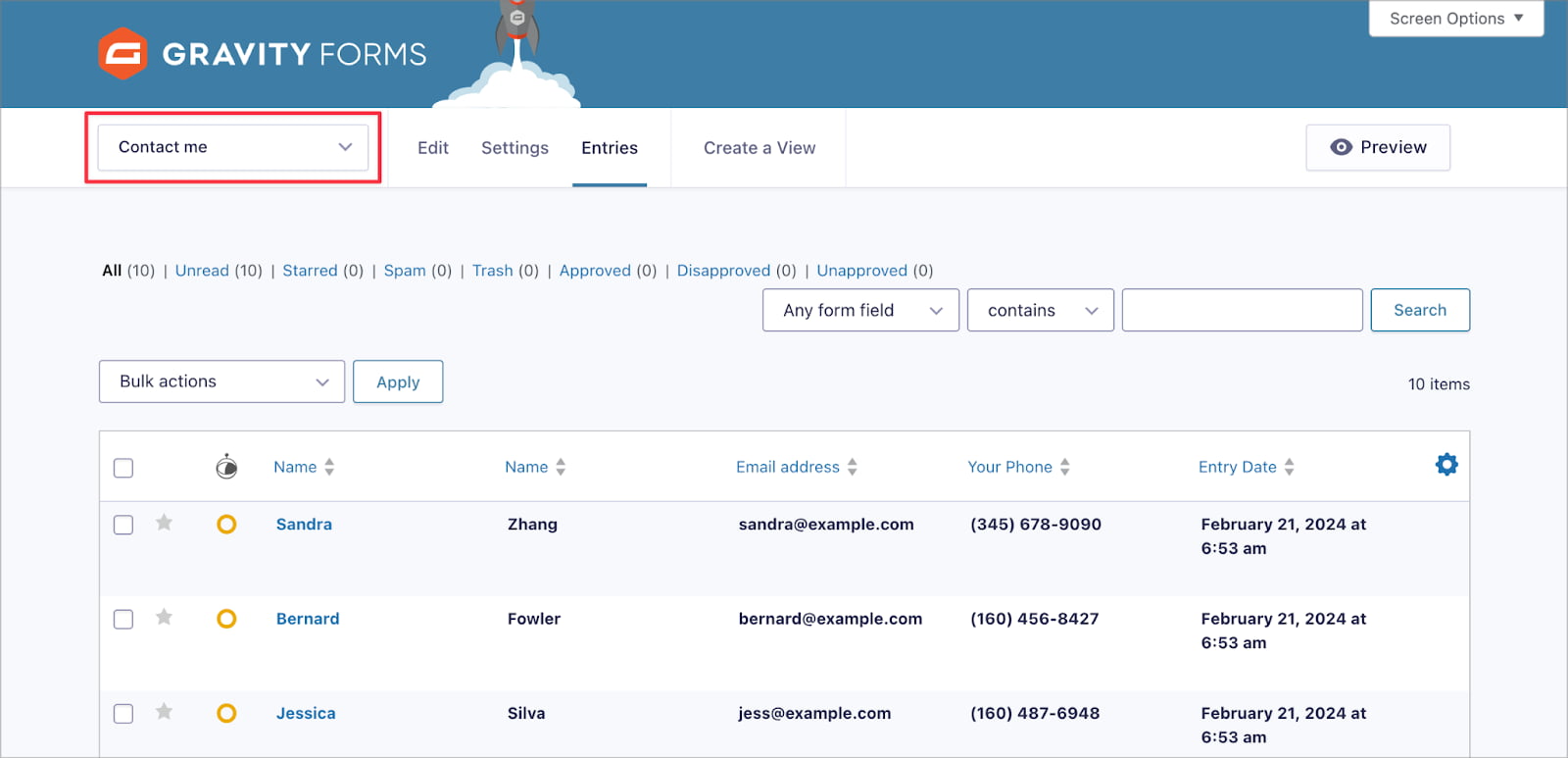Show All entries filter
1568x758 pixels.
coord(112,271)
